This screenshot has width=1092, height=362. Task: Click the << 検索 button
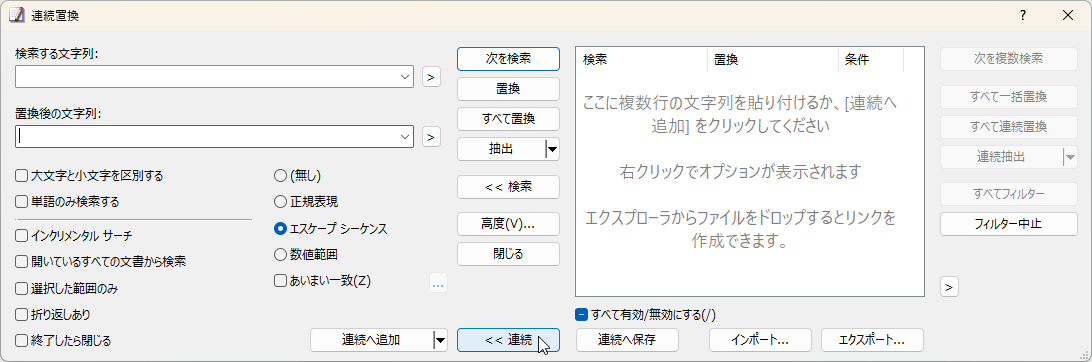(x=508, y=187)
